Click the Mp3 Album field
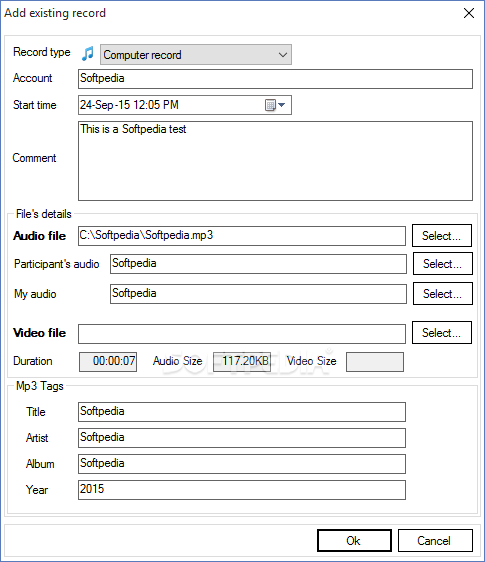 point(242,464)
